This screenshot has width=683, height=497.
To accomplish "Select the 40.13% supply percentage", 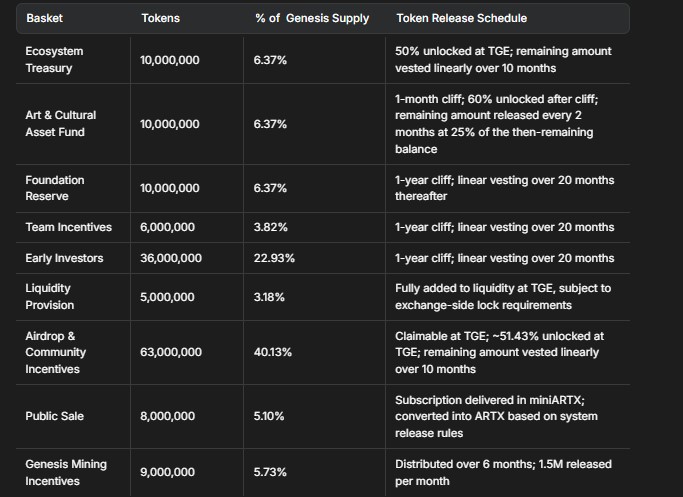I will click(273, 352).
